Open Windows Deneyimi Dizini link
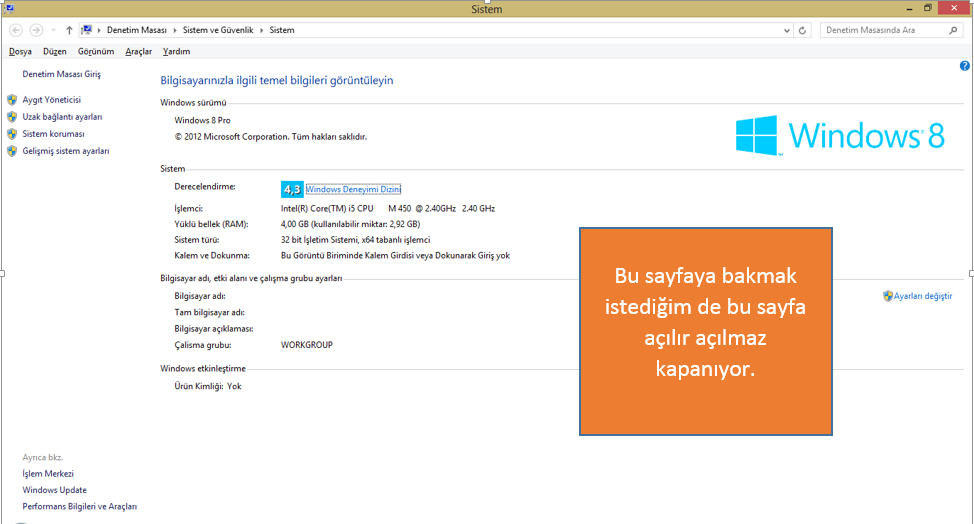Image resolution: width=974 pixels, height=524 pixels. tap(353, 189)
